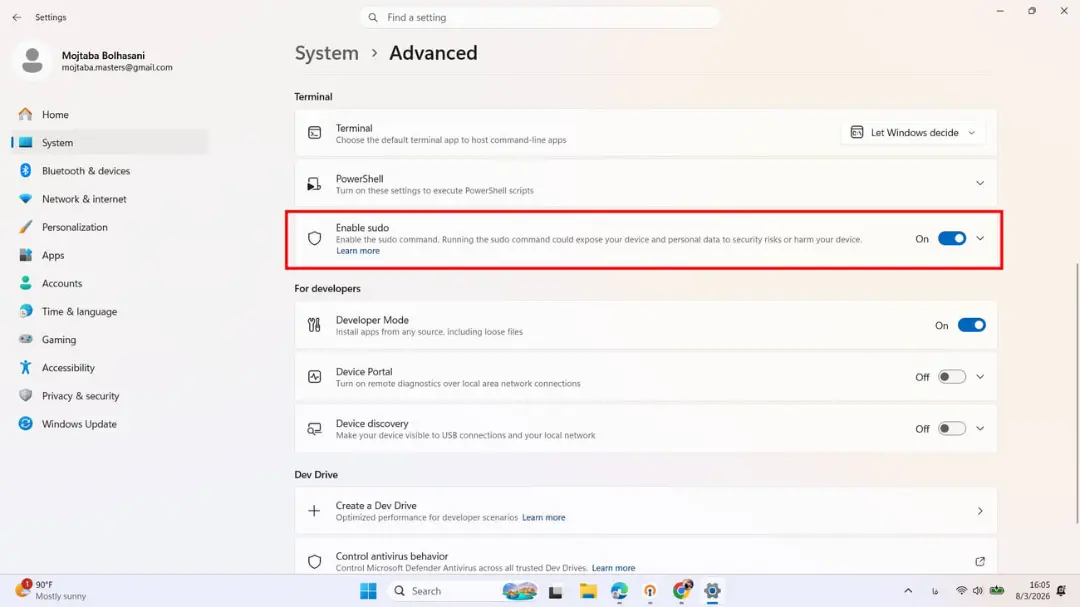Click the Windows Update sync icon
This screenshot has width=1080, height=607.
tap(25, 424)
